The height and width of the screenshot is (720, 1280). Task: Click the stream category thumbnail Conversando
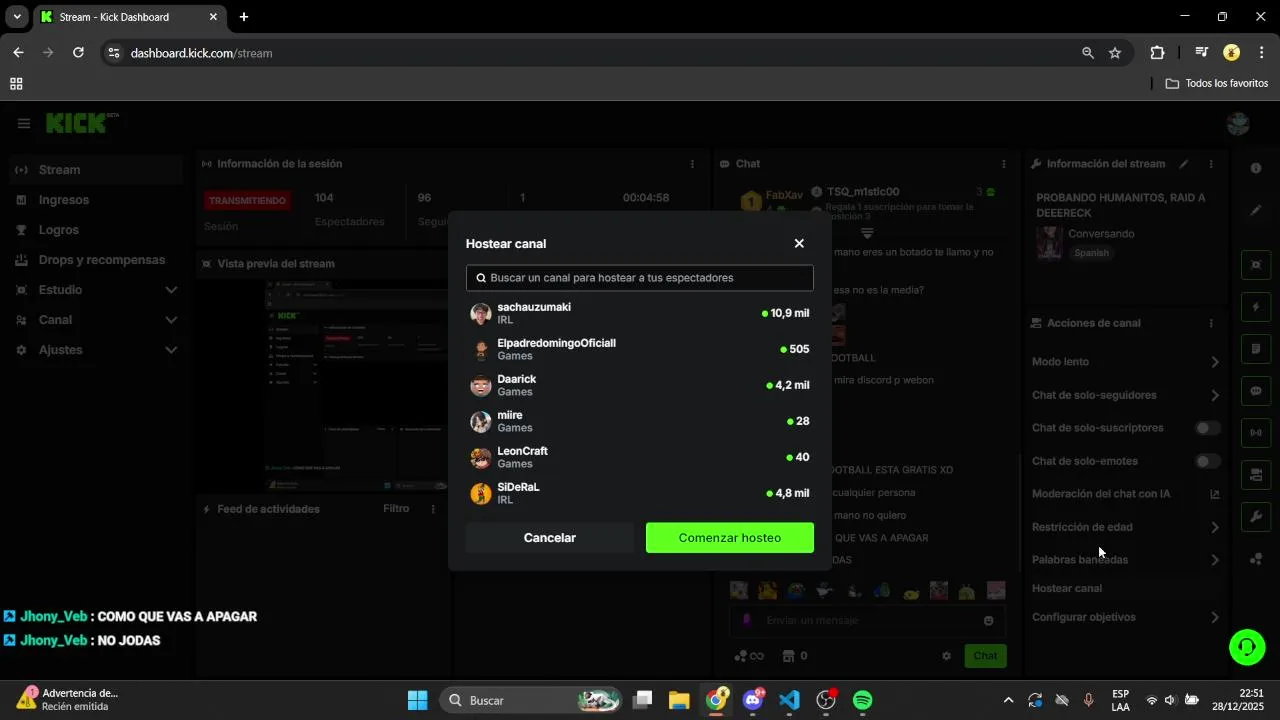click(1049, 243)
